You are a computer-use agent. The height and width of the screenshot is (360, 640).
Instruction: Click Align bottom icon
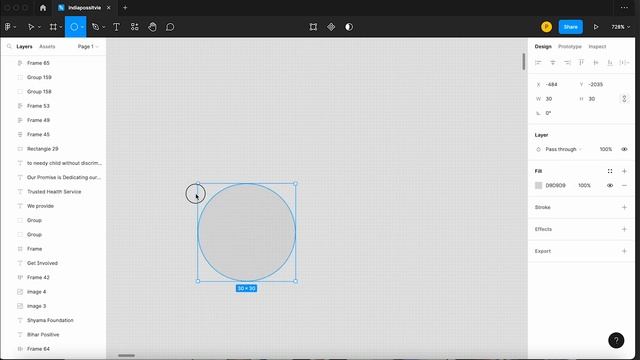coord(610,62)
